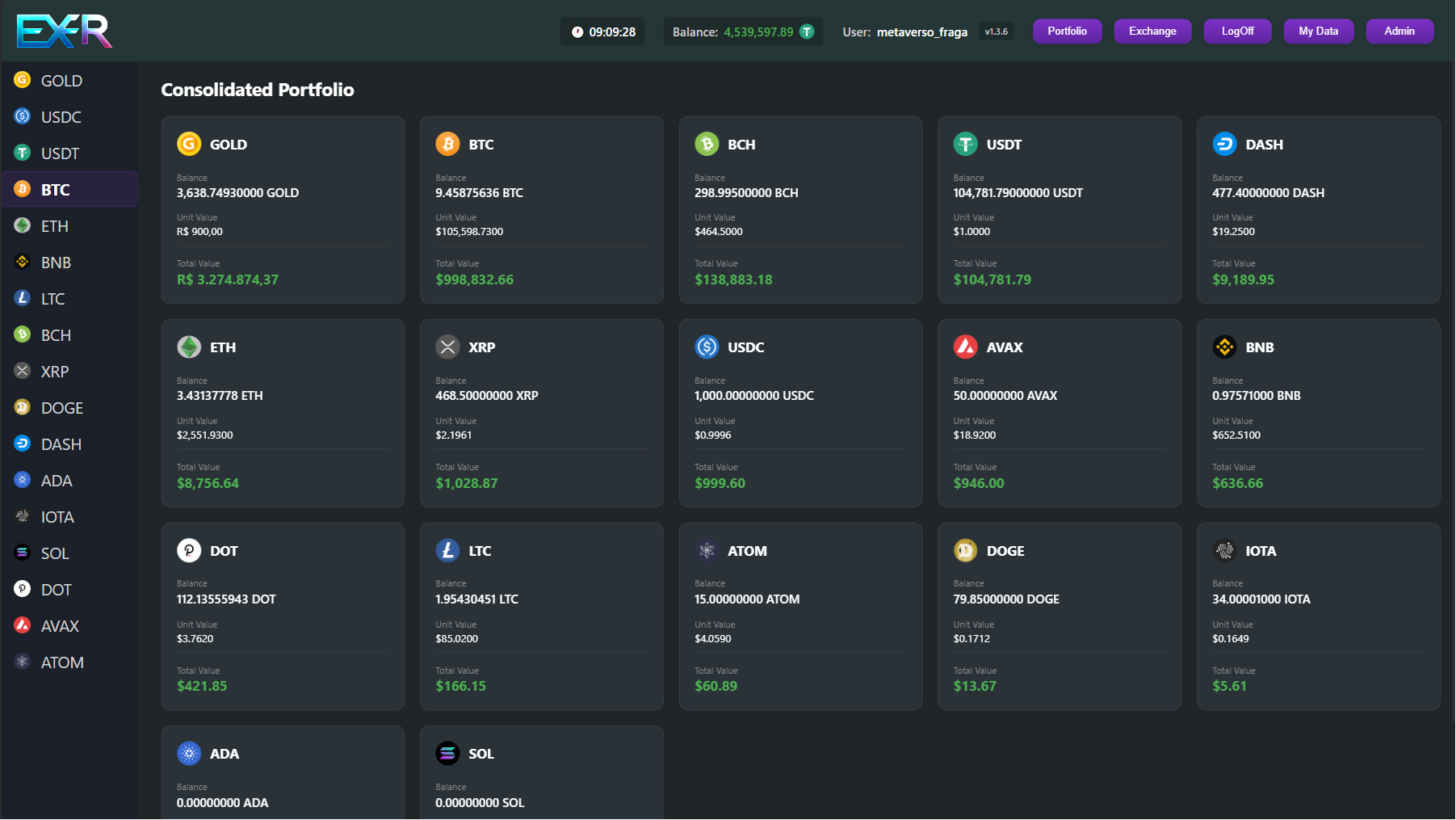The height and width of the screenshot is (820, 1456).
Task: Click the LTC card Litecoin icon
Action: 447,550
